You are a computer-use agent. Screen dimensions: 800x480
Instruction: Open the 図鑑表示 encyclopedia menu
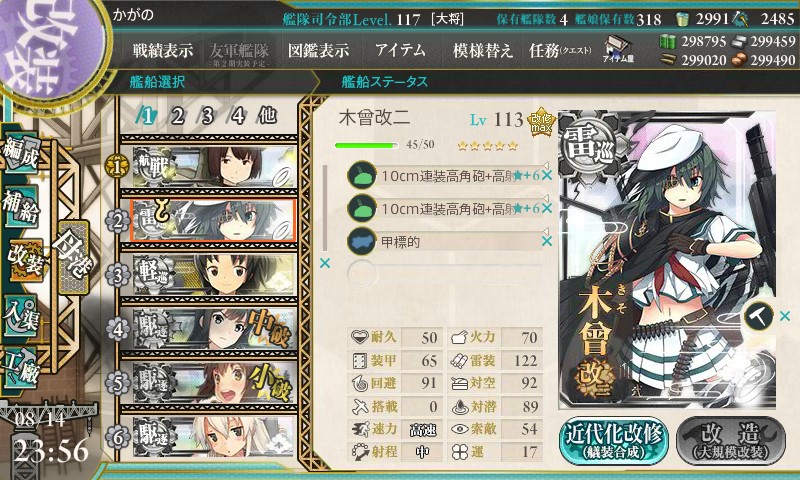coord(318,50)
